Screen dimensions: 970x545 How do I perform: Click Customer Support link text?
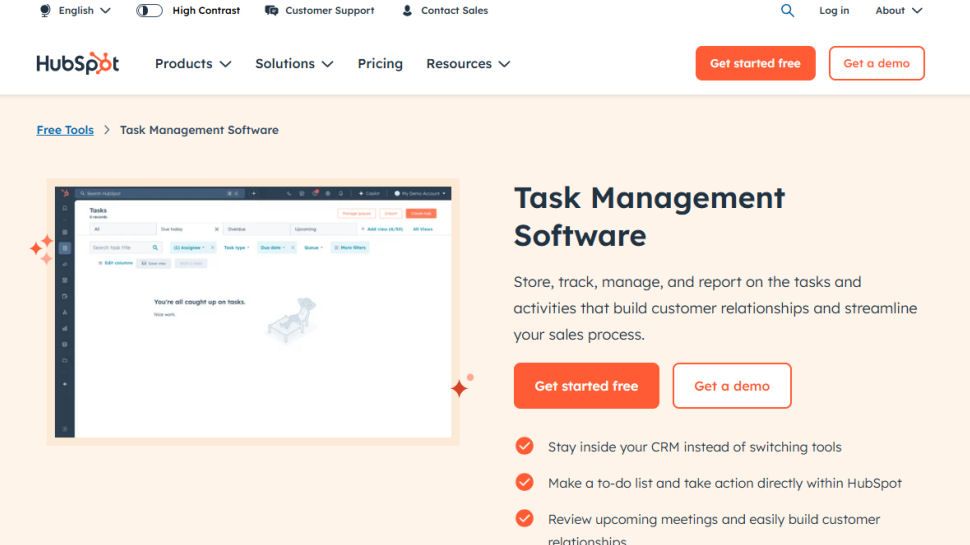click(330, 11)
